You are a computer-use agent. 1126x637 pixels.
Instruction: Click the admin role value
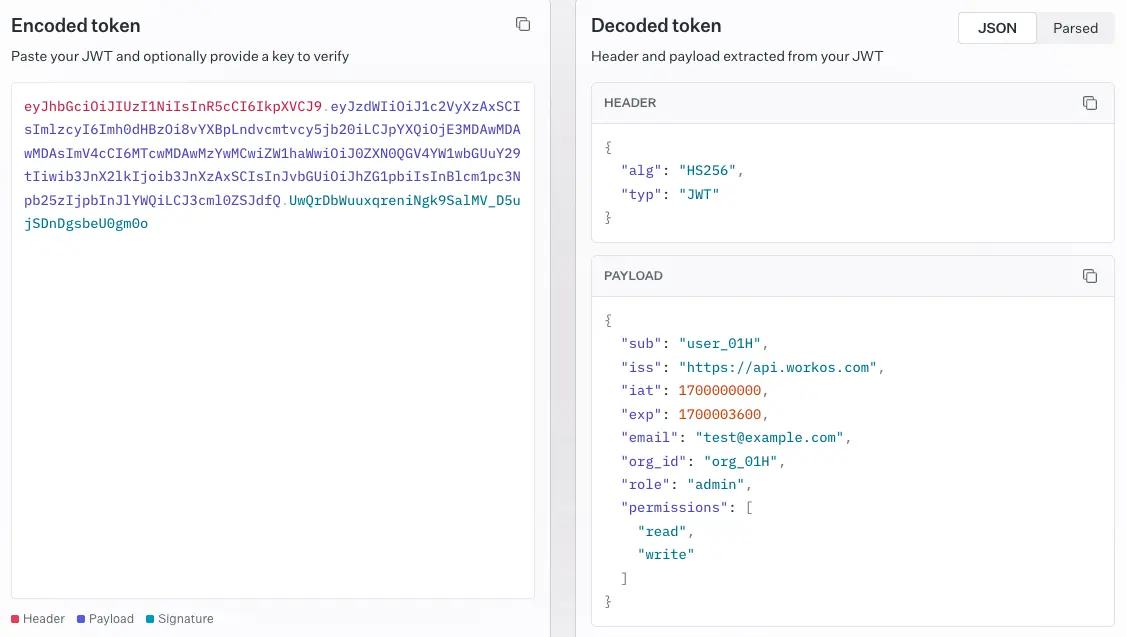718,484
